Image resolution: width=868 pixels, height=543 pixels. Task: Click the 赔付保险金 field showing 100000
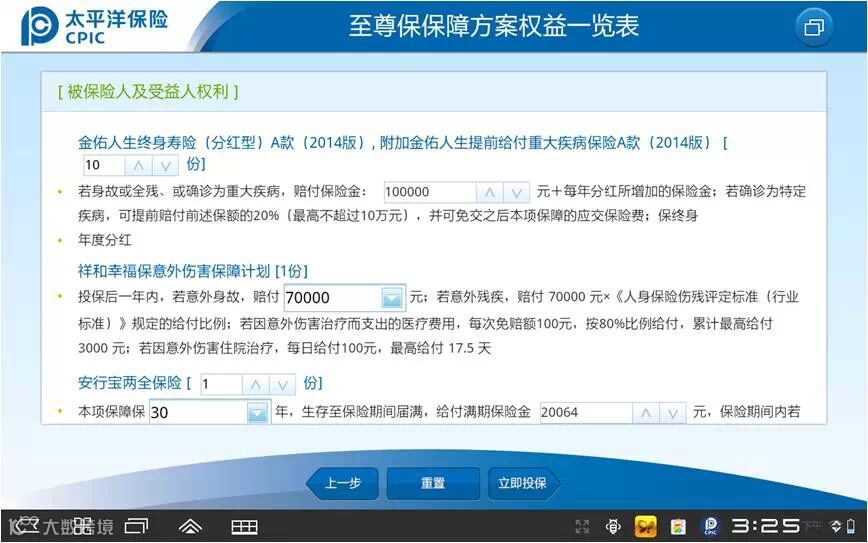click(430, 192)
